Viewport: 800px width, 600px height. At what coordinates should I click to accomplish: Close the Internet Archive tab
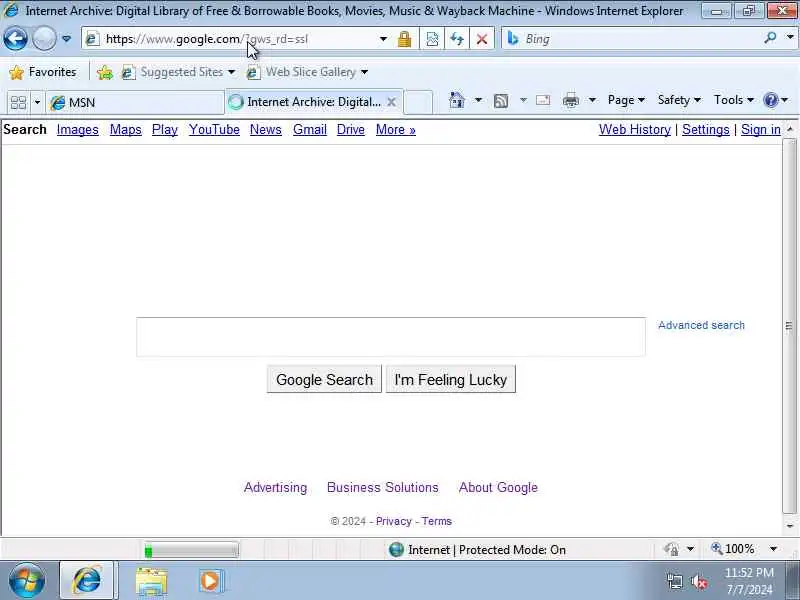coord(391,102)
